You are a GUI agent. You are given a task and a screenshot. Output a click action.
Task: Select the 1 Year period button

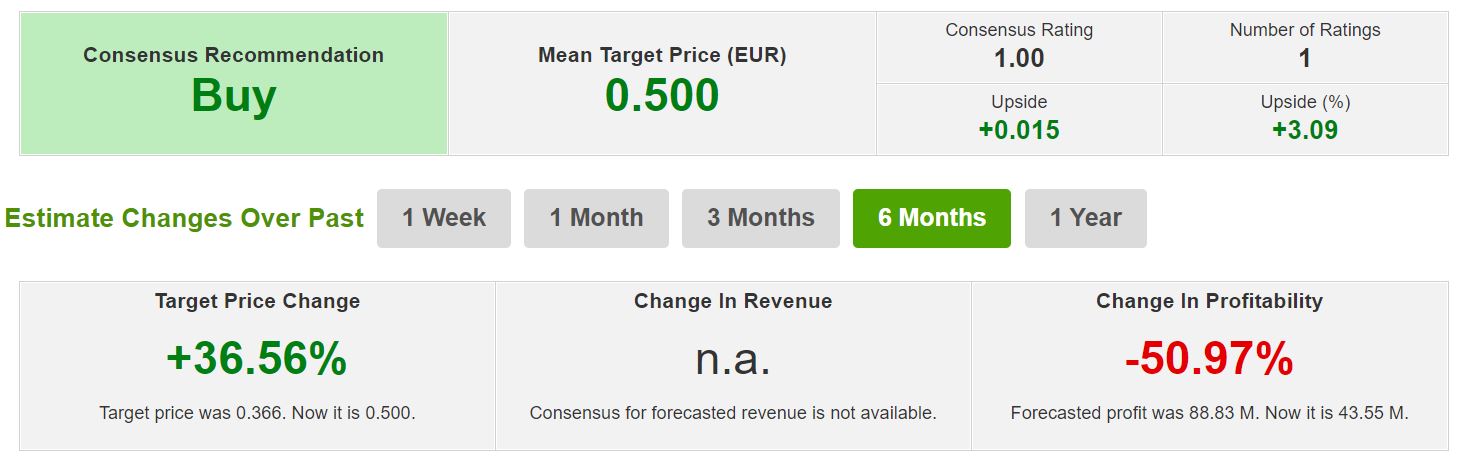click(1085, 218)
